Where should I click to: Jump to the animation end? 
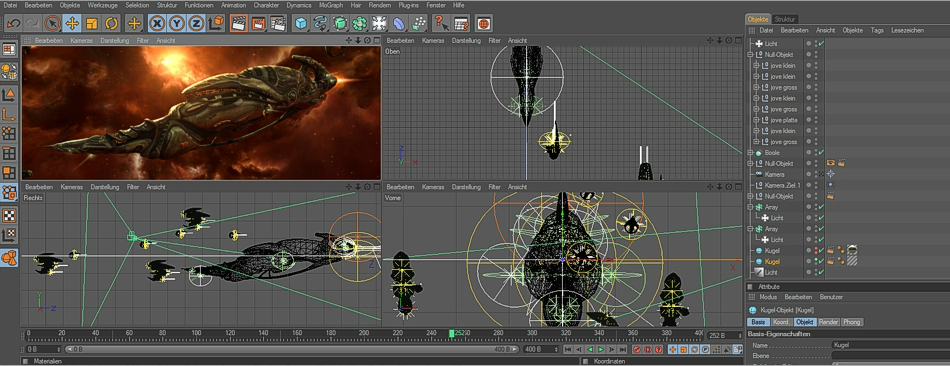tap(622, 350)
